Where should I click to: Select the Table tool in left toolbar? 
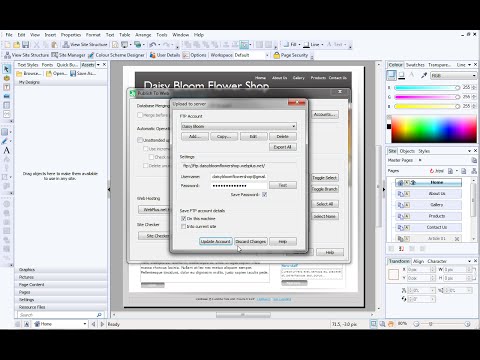[x=6, y=105]
